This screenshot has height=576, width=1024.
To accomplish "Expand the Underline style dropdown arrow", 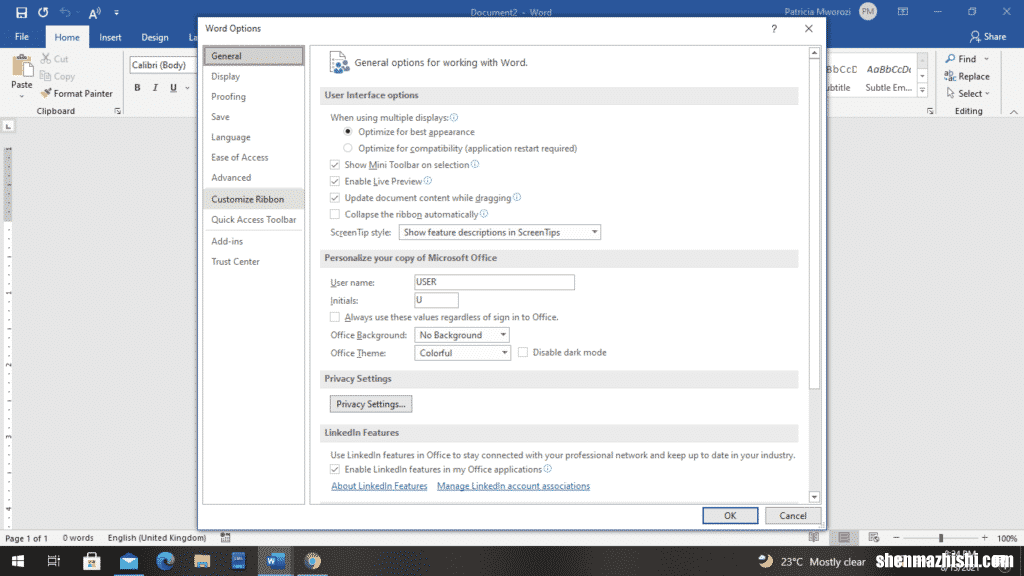I will 187,88.
